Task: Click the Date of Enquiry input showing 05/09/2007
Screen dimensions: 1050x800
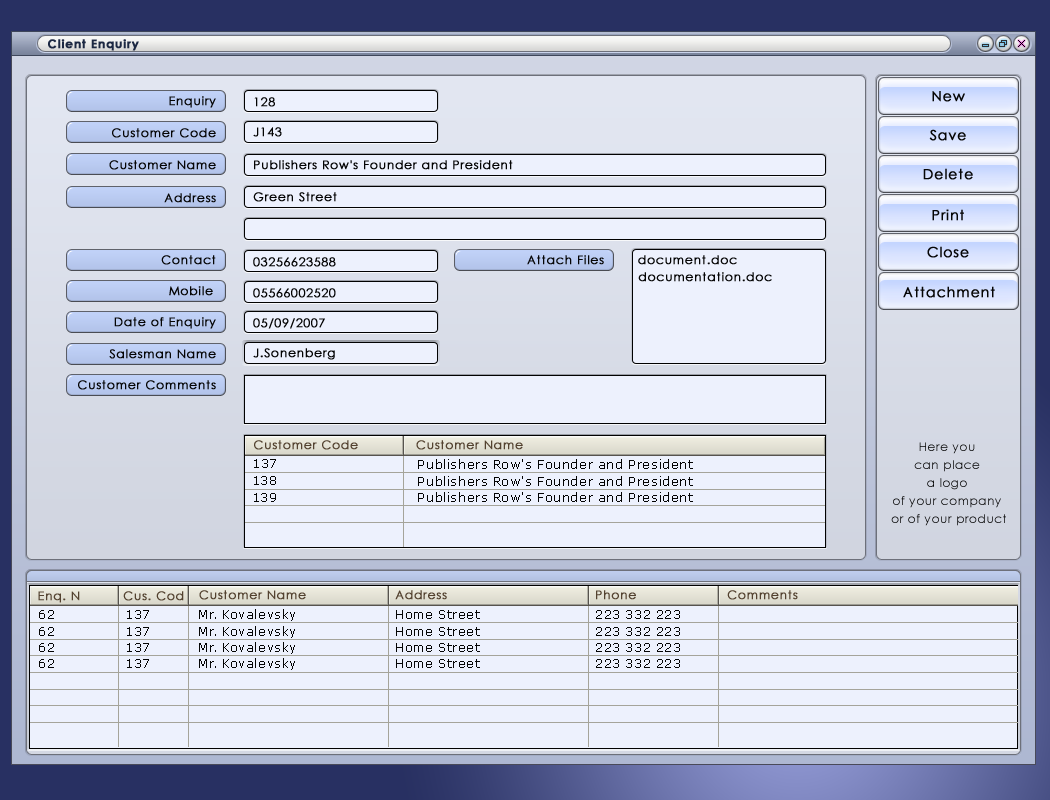Action: (x=340, y=321)
